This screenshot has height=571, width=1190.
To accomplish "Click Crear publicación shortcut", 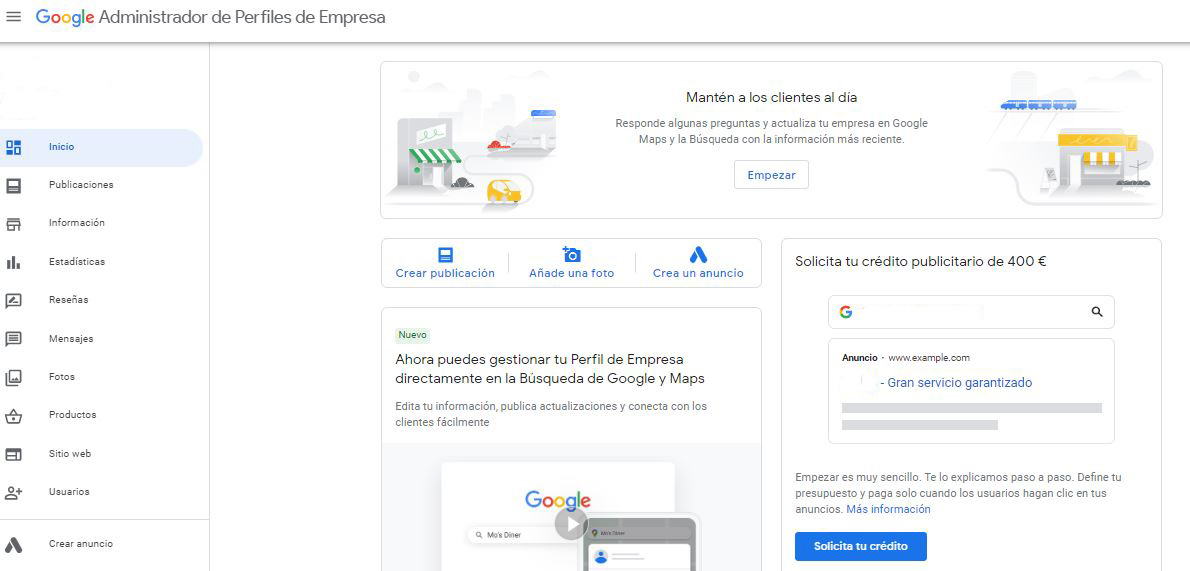I will [x=445, y=263].
